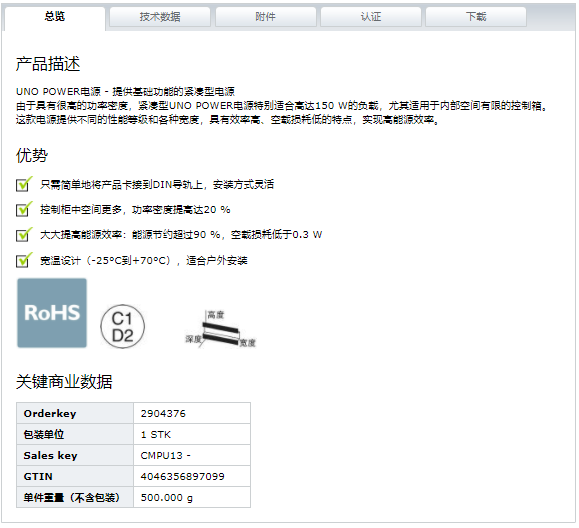579x528 pixels.
Task: Select the 关键商业数据 heading
Action: click(x=64, y=381)
